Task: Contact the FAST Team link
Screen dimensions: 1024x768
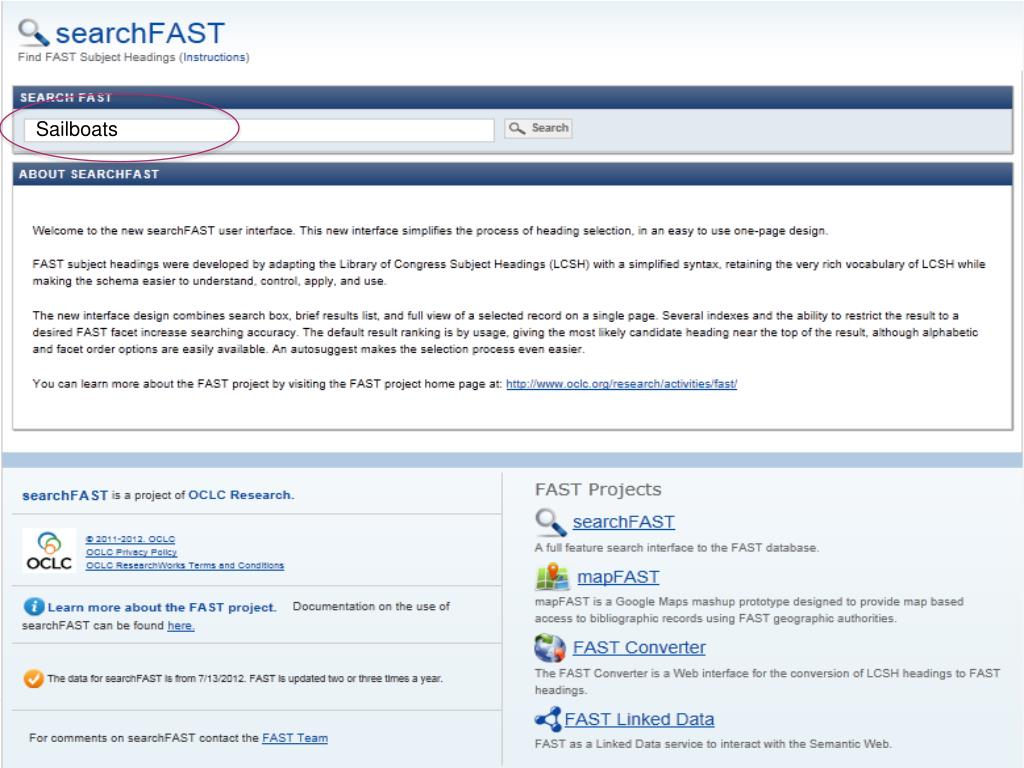Action: [295, 738]
